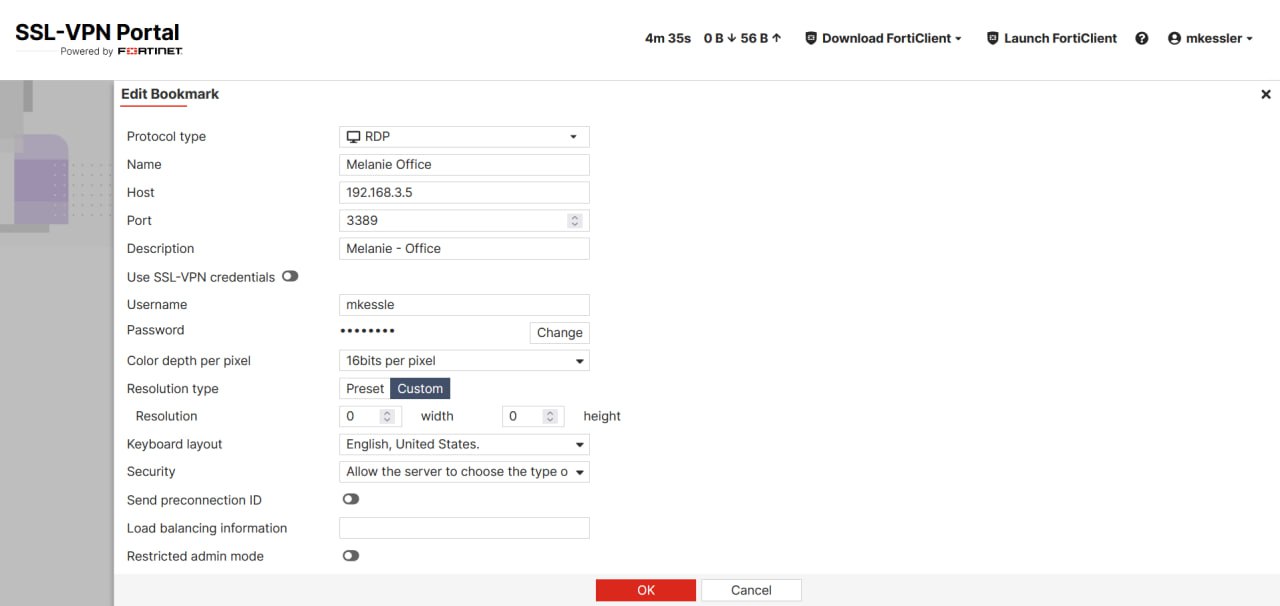Image resolution: width=1280 pixels, height=606 pixels.
Task: Click the Protocol type label
Action: click(166, 136)
